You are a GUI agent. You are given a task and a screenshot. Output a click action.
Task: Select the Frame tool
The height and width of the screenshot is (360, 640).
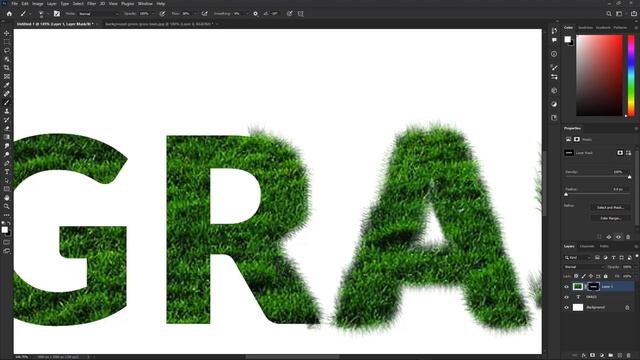pyautogui.click(x=7, y=76)
